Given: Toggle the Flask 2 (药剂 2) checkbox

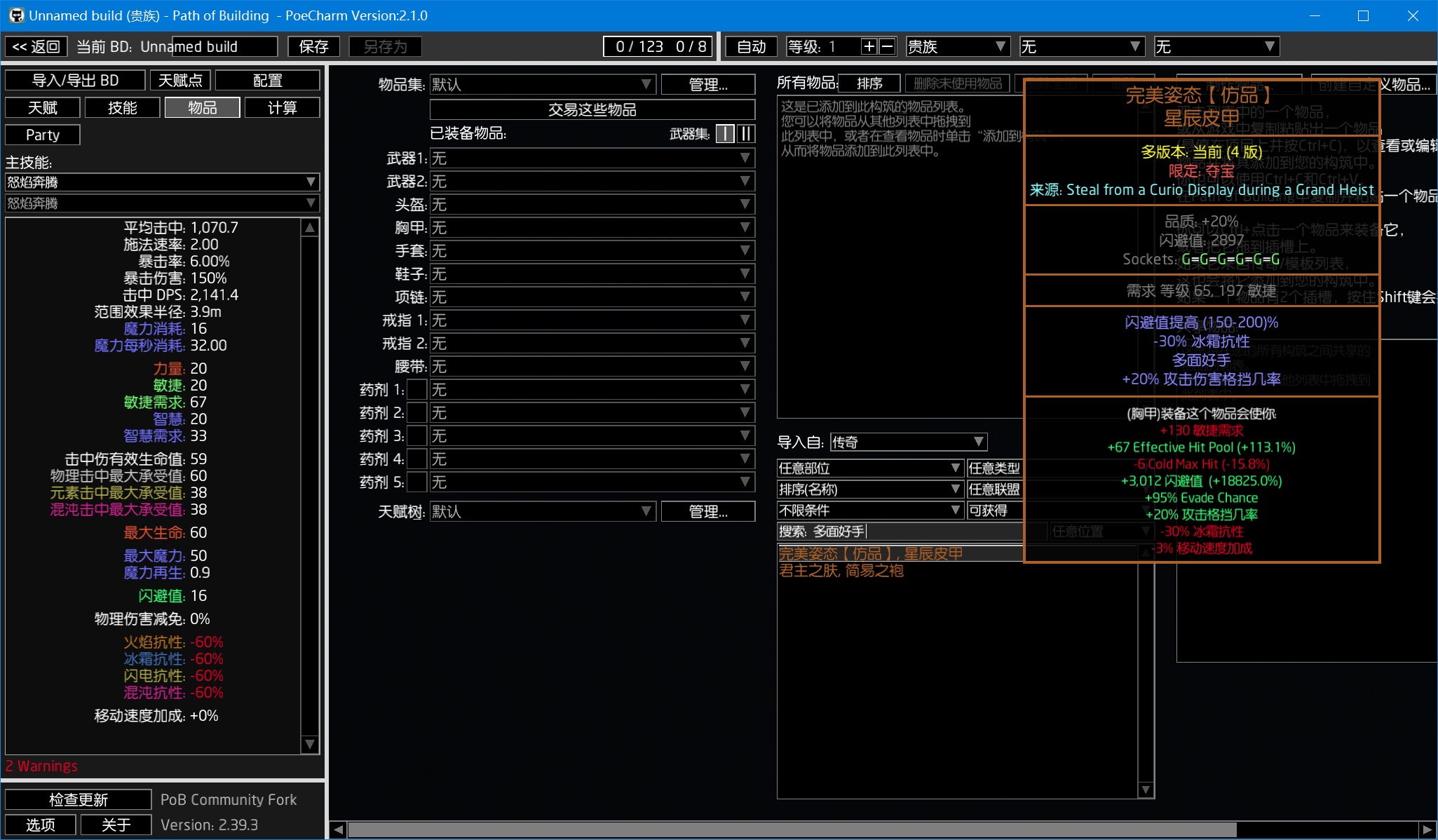Looking at the screenshot, I should tap(417, 412).
